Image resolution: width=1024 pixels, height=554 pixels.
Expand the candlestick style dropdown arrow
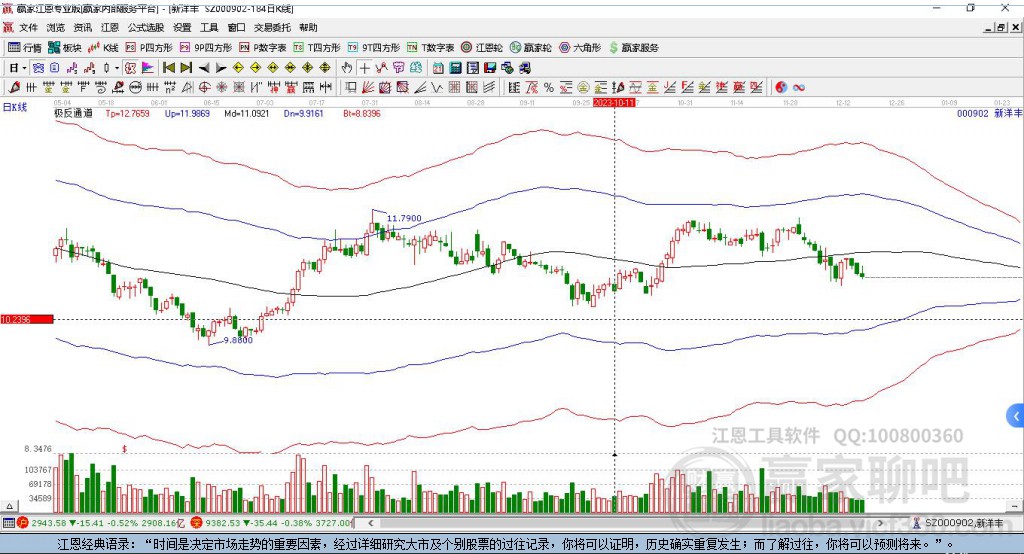click(x=117, y=68)
